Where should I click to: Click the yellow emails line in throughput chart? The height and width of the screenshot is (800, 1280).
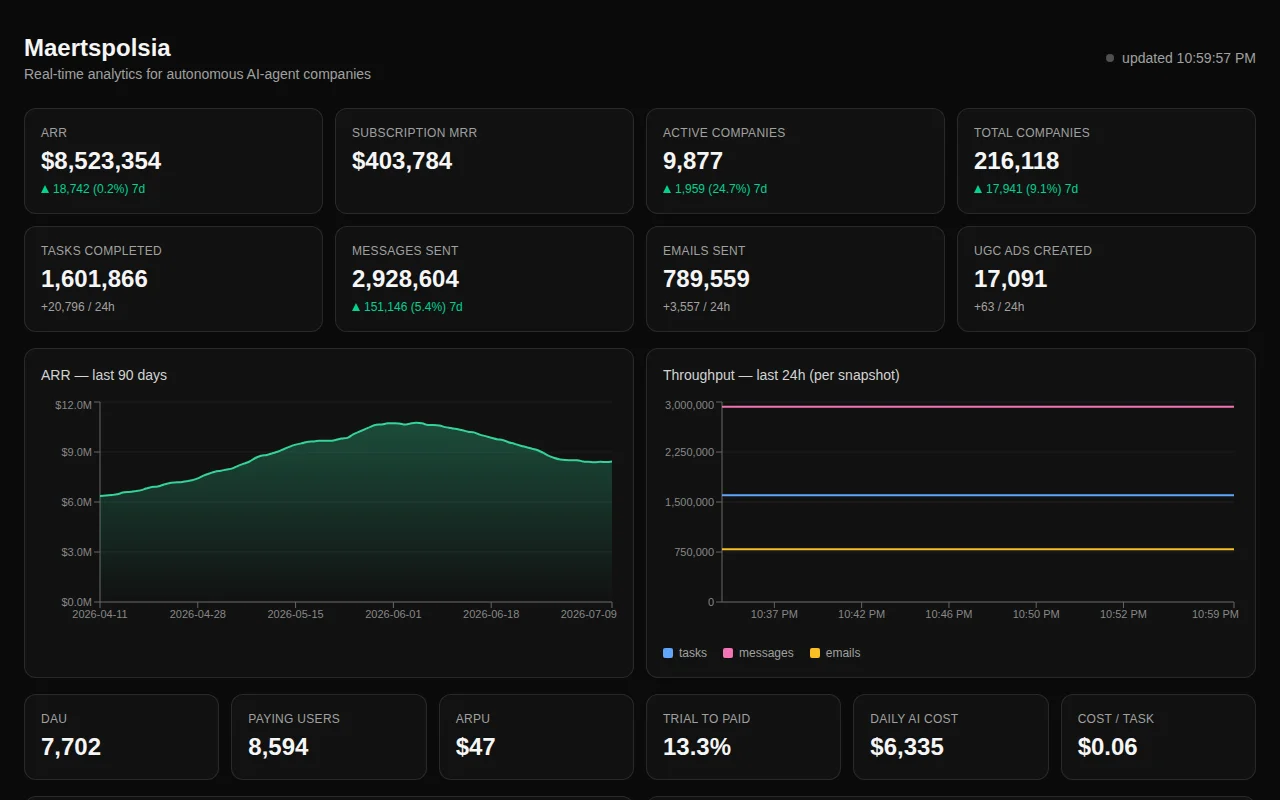(977, 549)
